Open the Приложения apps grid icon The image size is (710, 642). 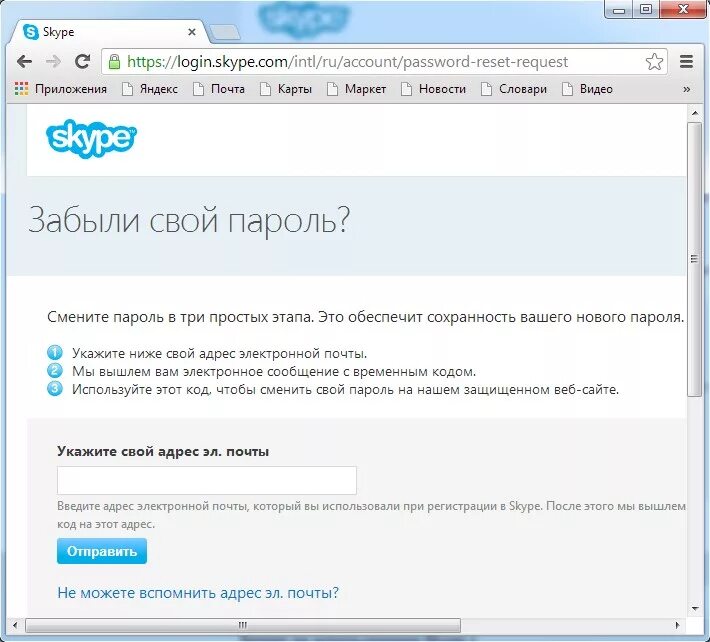click(x=21, y=89)
